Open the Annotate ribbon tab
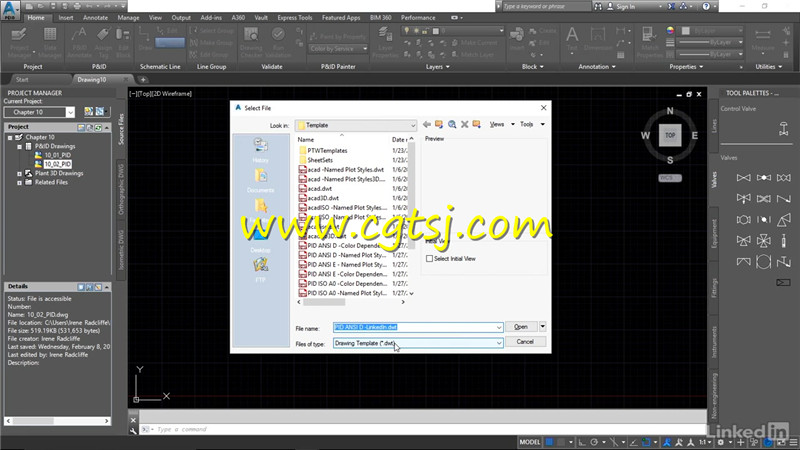Viewport: 800px width, 450px height. (x=95, y=17)
